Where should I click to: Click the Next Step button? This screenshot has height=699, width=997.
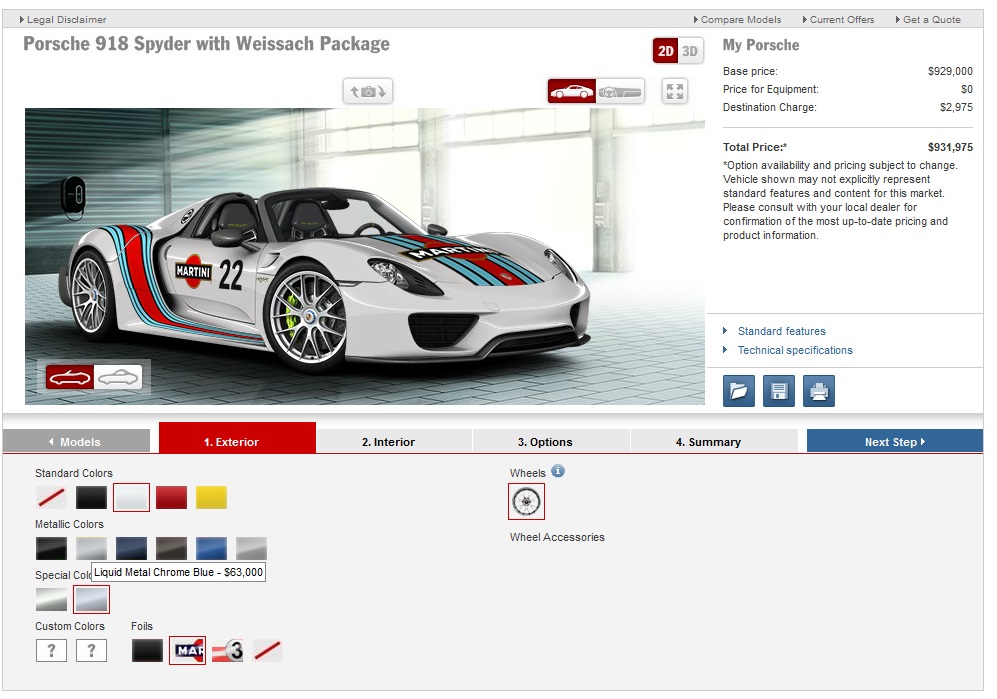[x=894, y=442]
